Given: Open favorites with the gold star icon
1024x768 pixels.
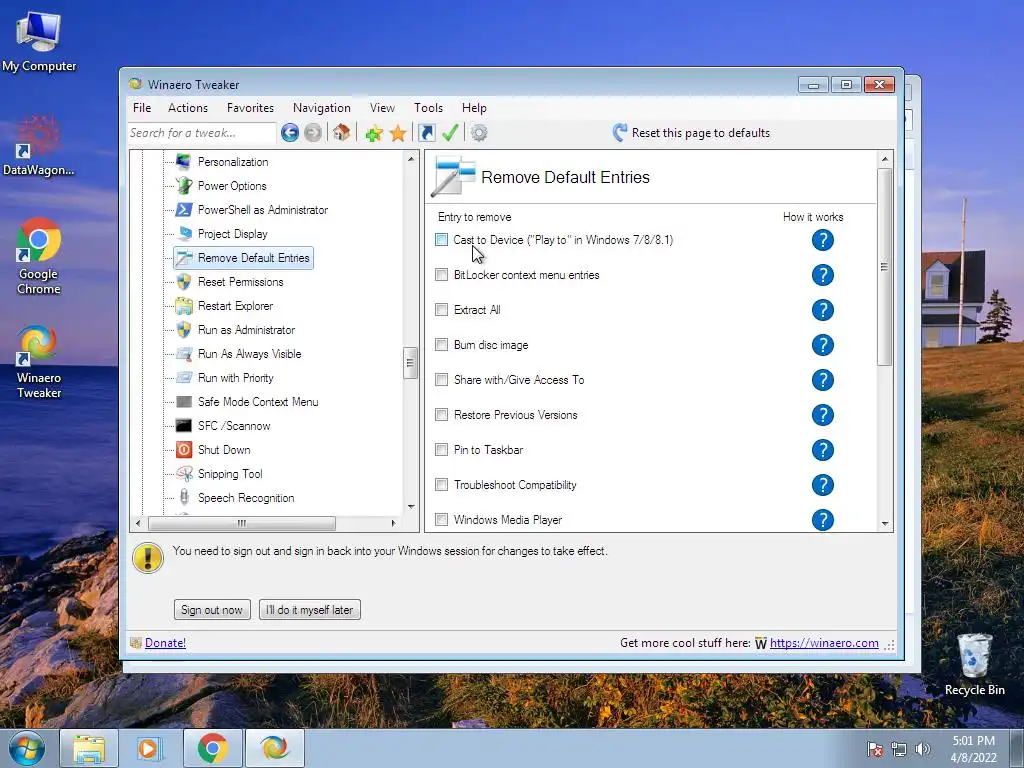Looking at the screenshot, I should point(398,133).
